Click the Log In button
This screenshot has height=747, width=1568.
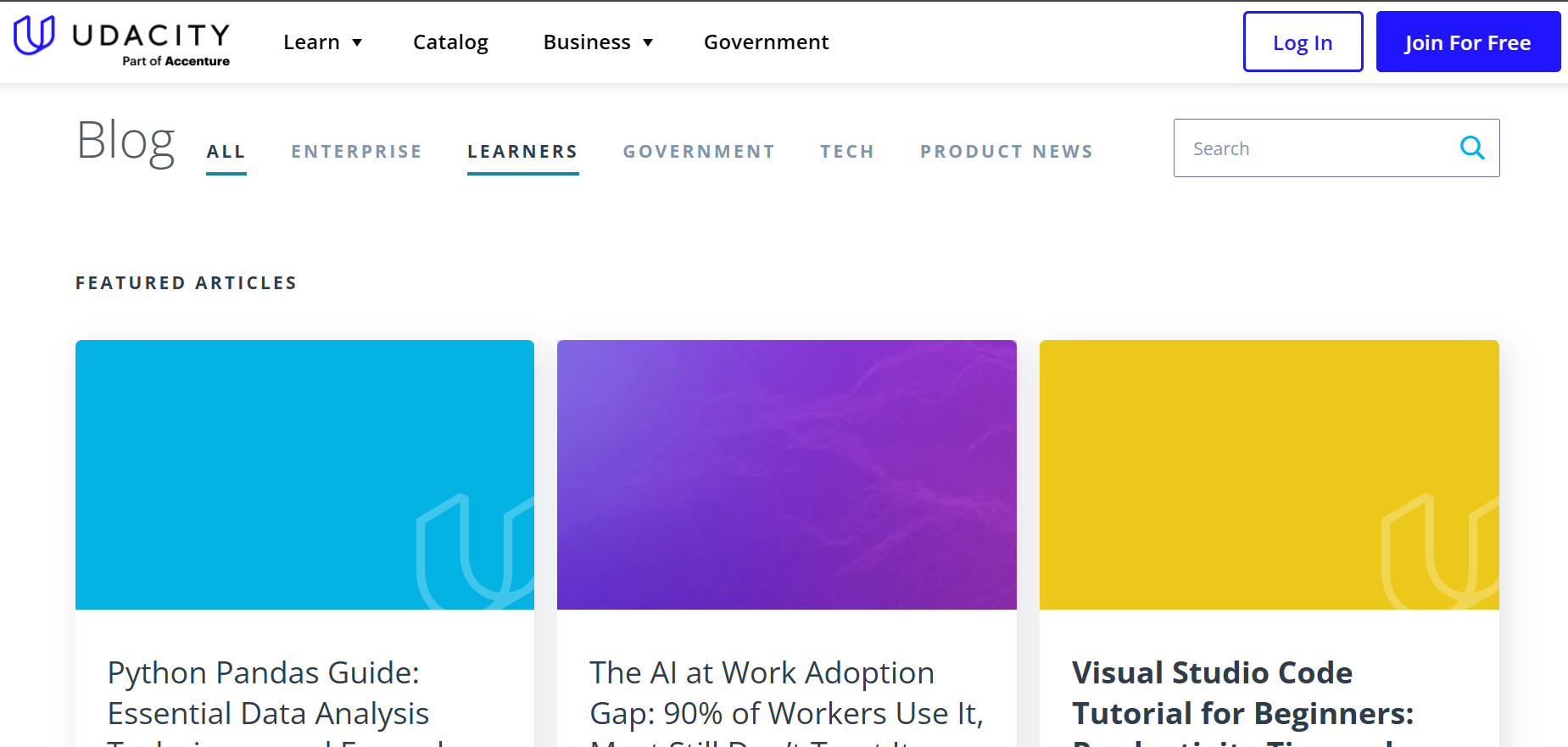point(1303,42)
